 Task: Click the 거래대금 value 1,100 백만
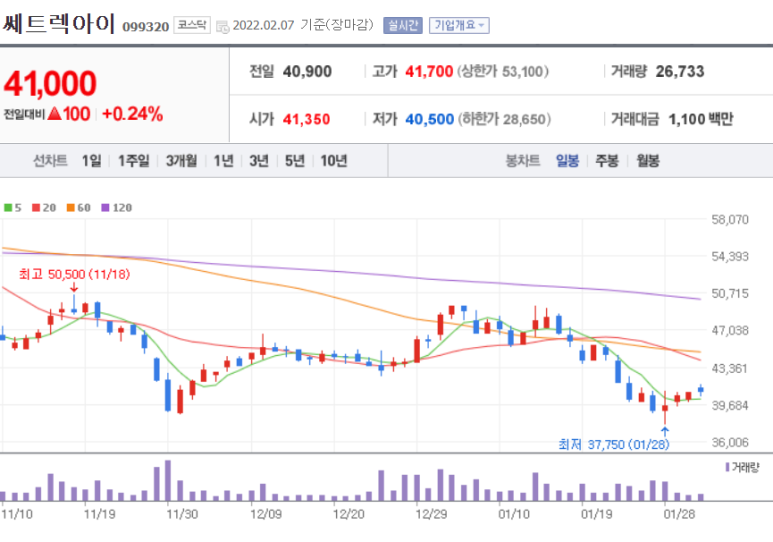point(701,119)
